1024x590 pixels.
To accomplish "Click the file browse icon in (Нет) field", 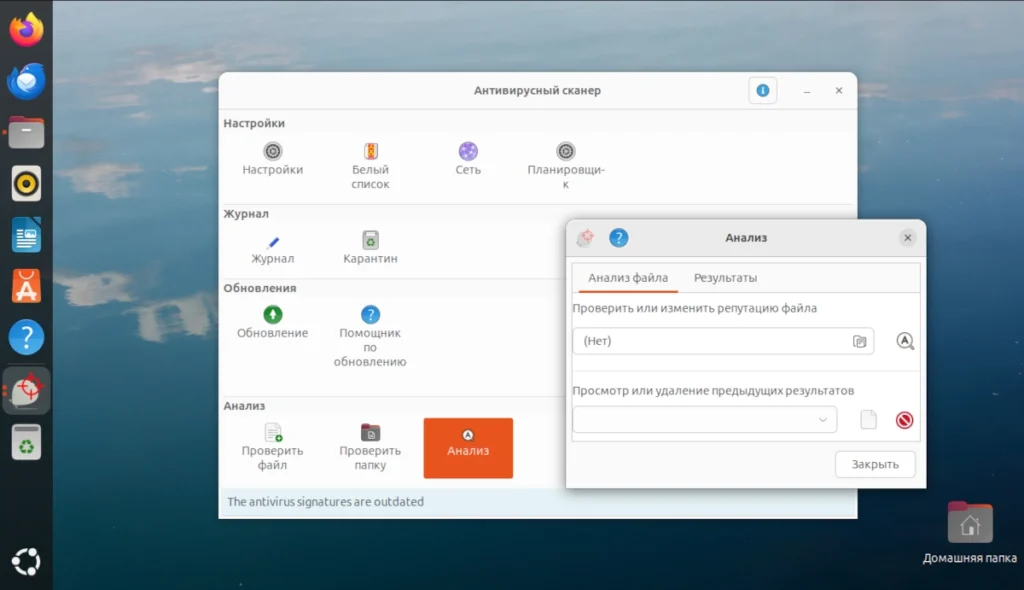I will tap(859, 341).
